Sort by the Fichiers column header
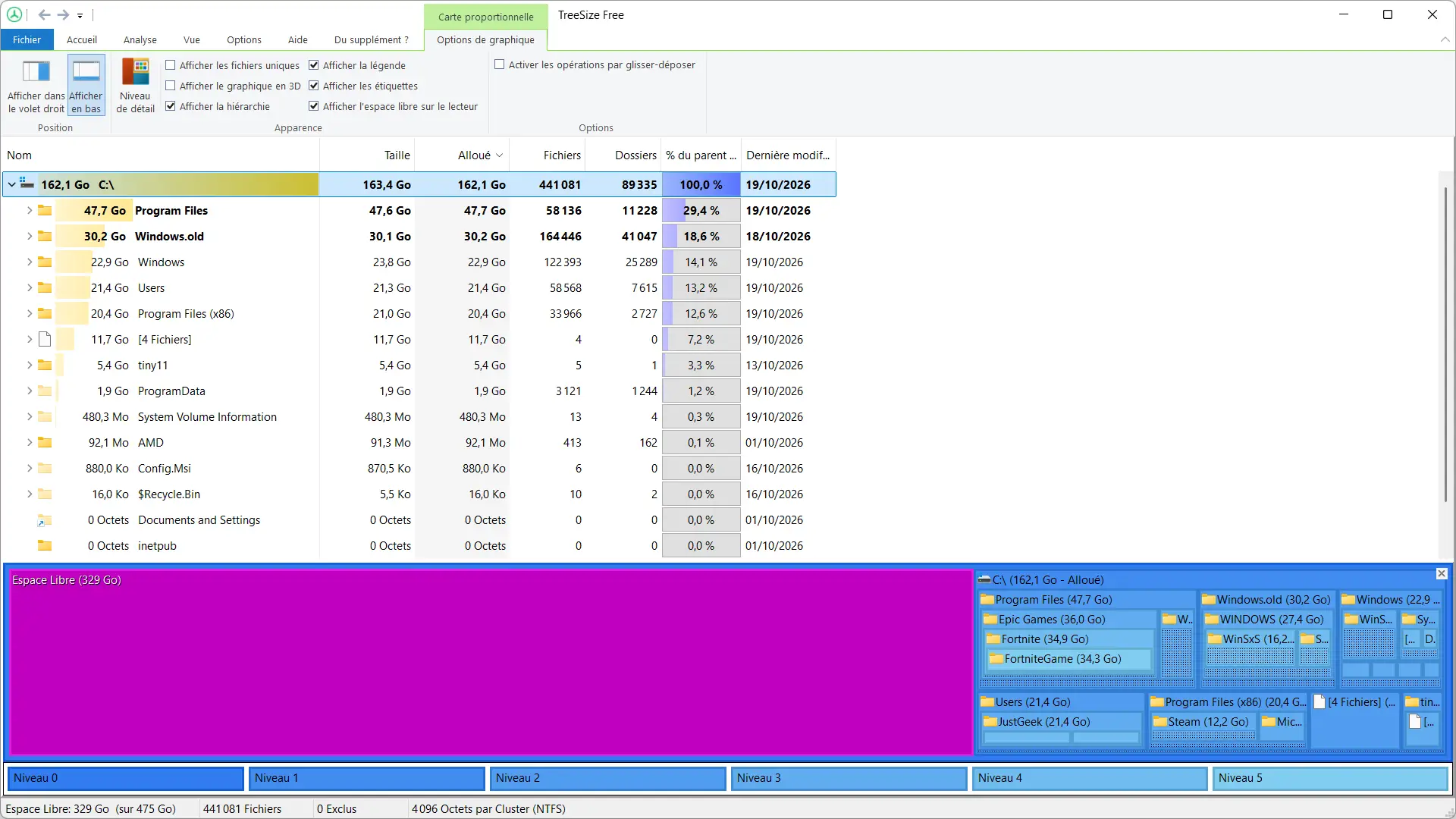 tap(548, 155)
